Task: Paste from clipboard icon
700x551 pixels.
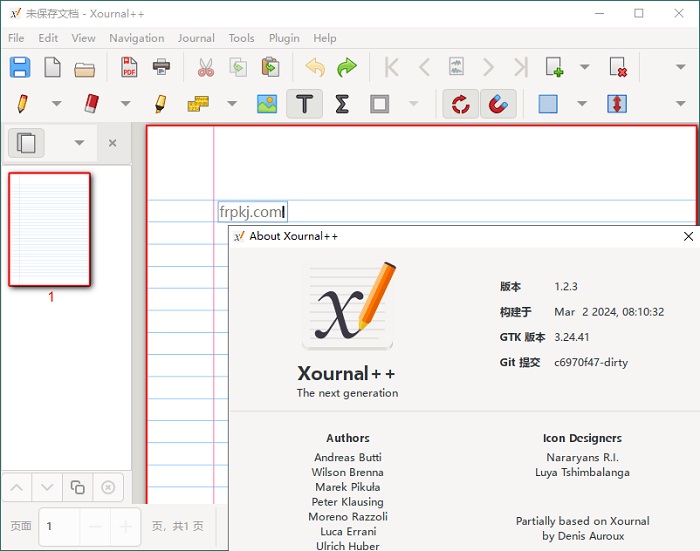Action: pos(271,67)
